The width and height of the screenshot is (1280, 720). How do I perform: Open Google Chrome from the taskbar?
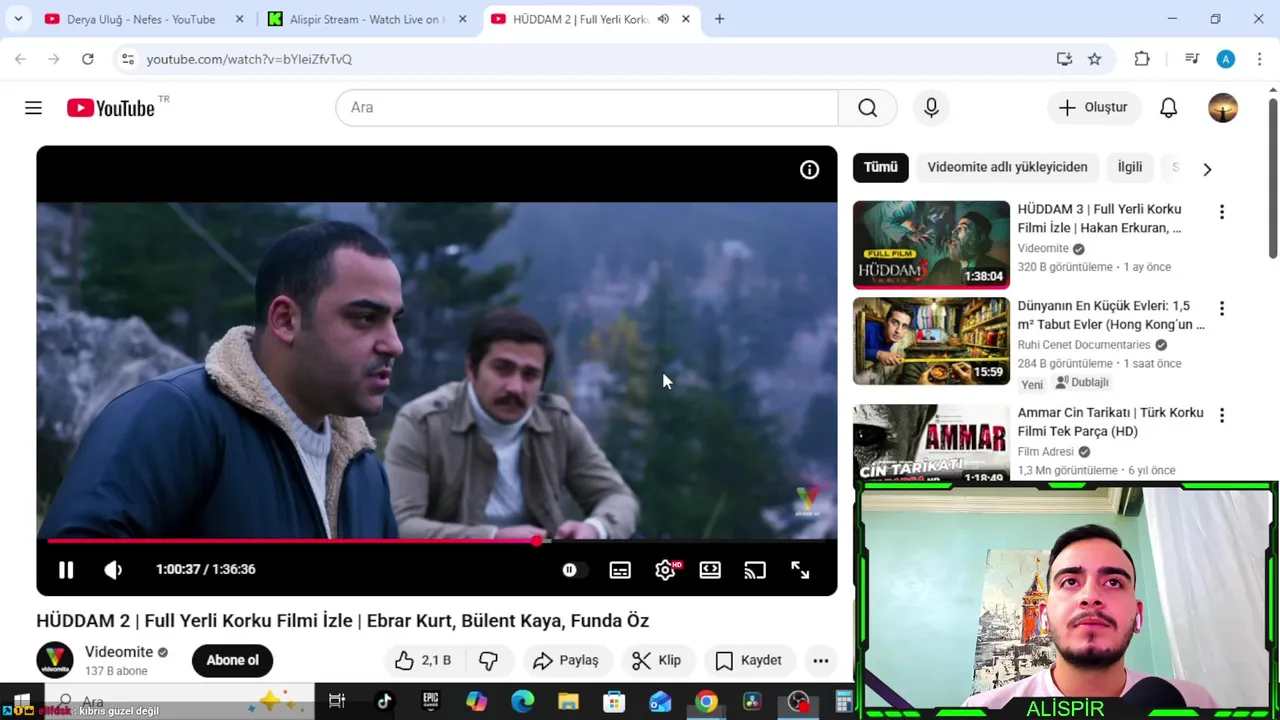(x=706, y=702)
